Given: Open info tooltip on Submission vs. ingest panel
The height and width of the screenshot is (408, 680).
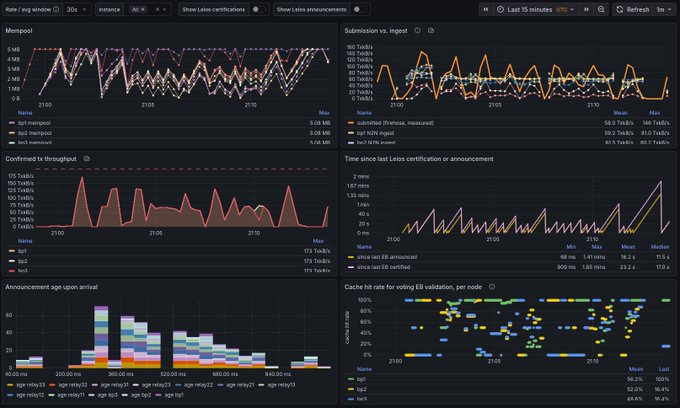Looking at the screenshot, I should pyautogui.click(x=417, y=30).
